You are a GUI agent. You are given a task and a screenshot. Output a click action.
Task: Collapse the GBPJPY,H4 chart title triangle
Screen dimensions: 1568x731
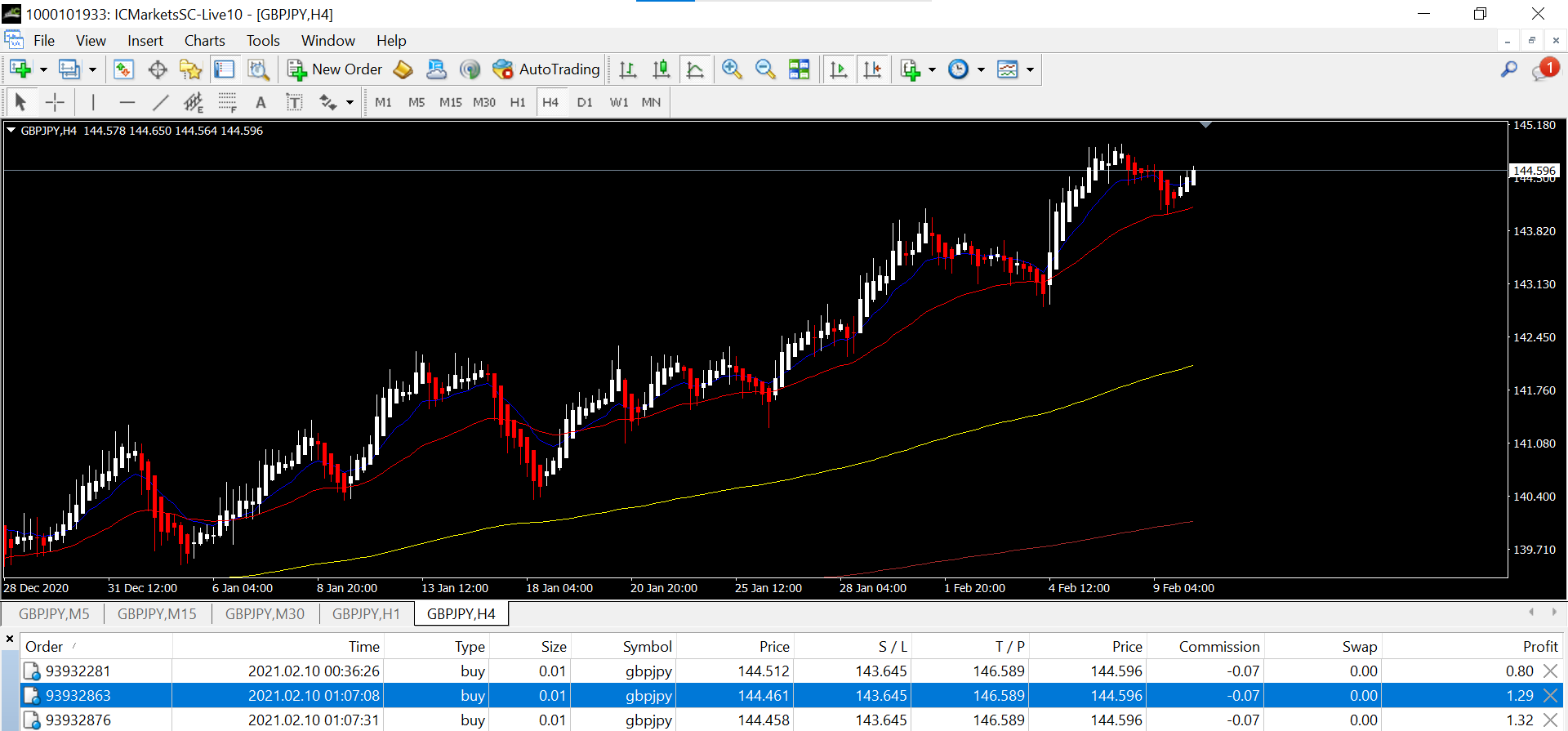click(x=11, y=130)
